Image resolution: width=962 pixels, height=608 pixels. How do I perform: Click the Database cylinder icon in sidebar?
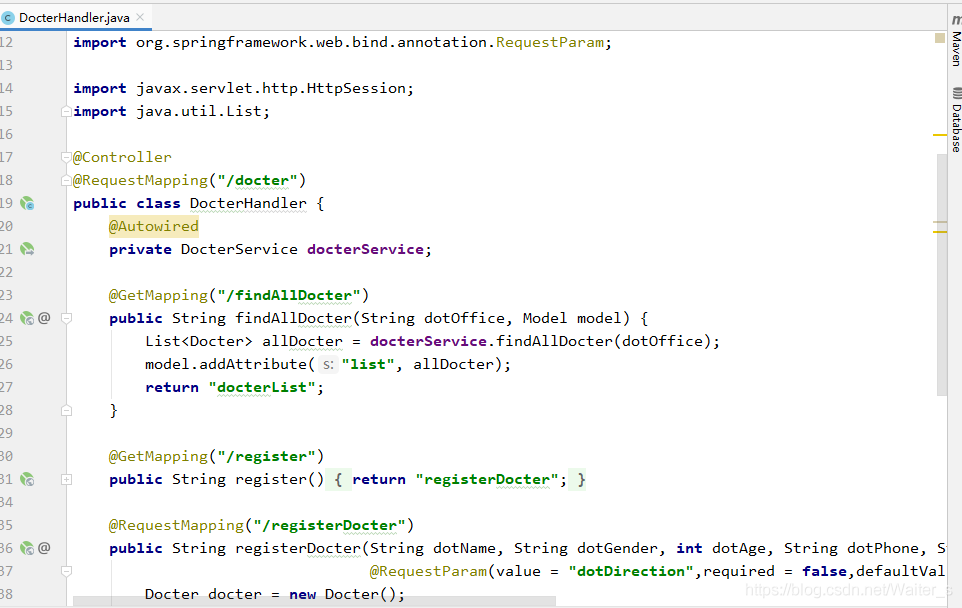coord(956,93)
